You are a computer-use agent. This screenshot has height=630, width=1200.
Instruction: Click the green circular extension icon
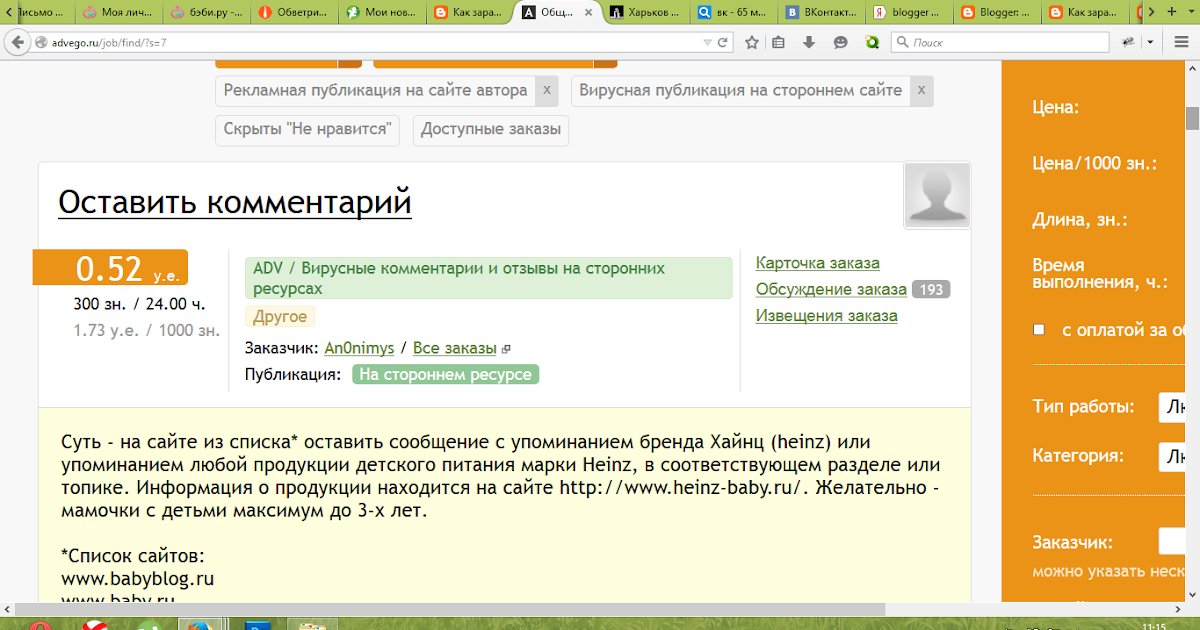[872, 43]
